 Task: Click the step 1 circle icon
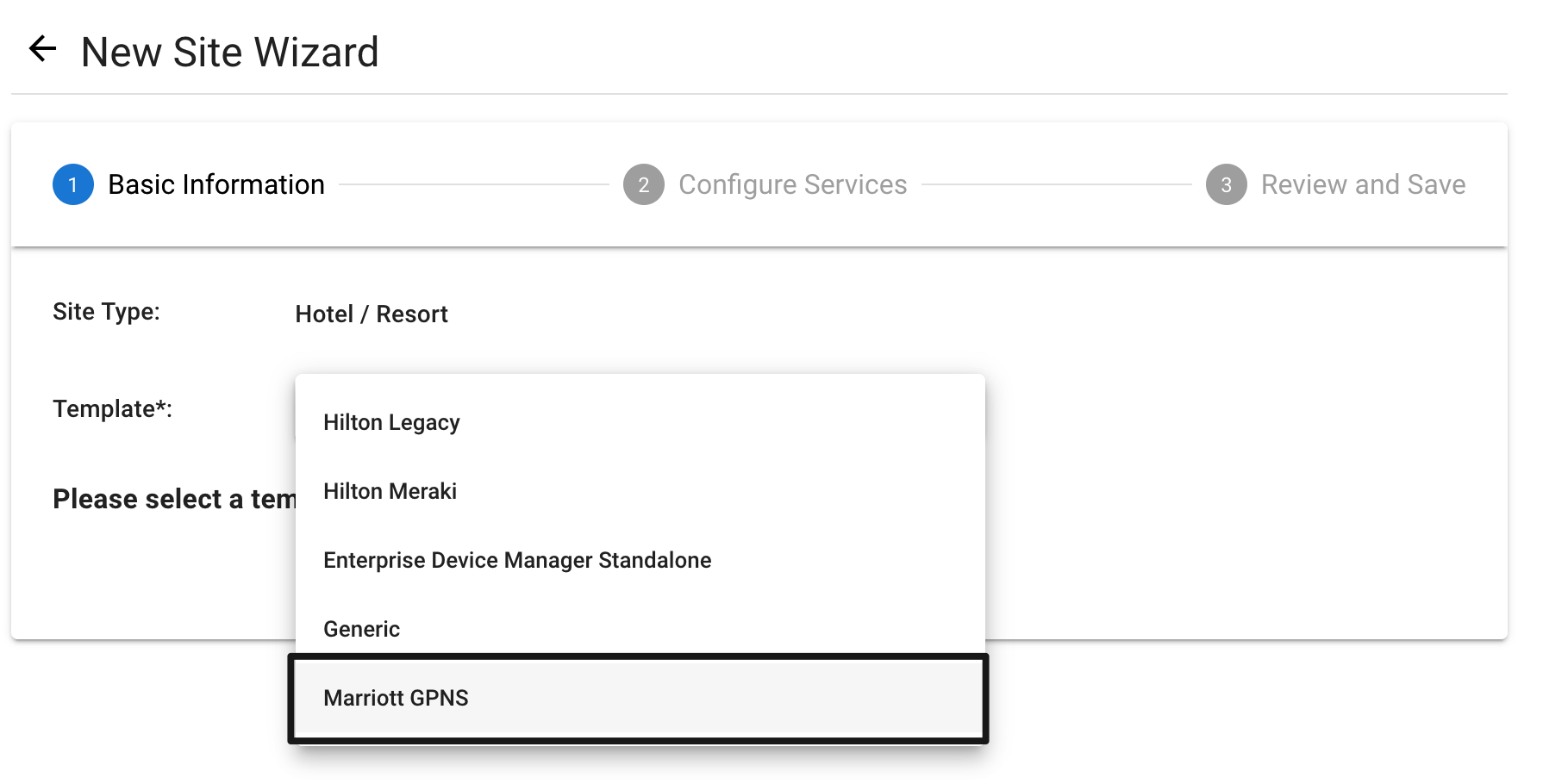(73, 184)
